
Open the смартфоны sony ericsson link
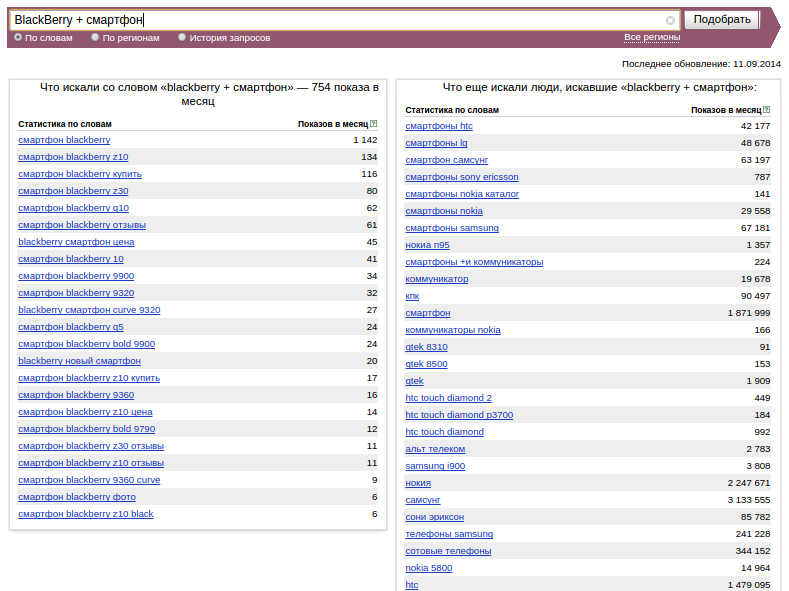(461, 177)
